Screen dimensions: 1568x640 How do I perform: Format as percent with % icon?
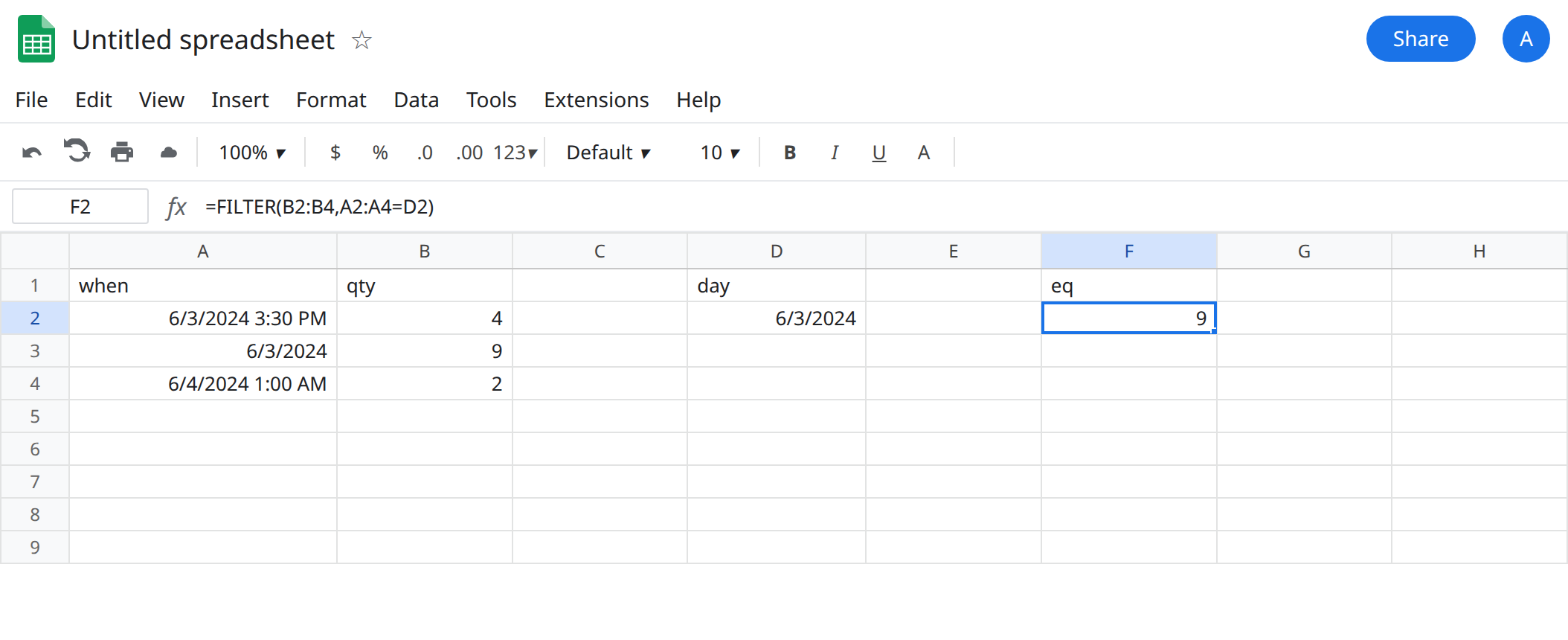[380, 153]
